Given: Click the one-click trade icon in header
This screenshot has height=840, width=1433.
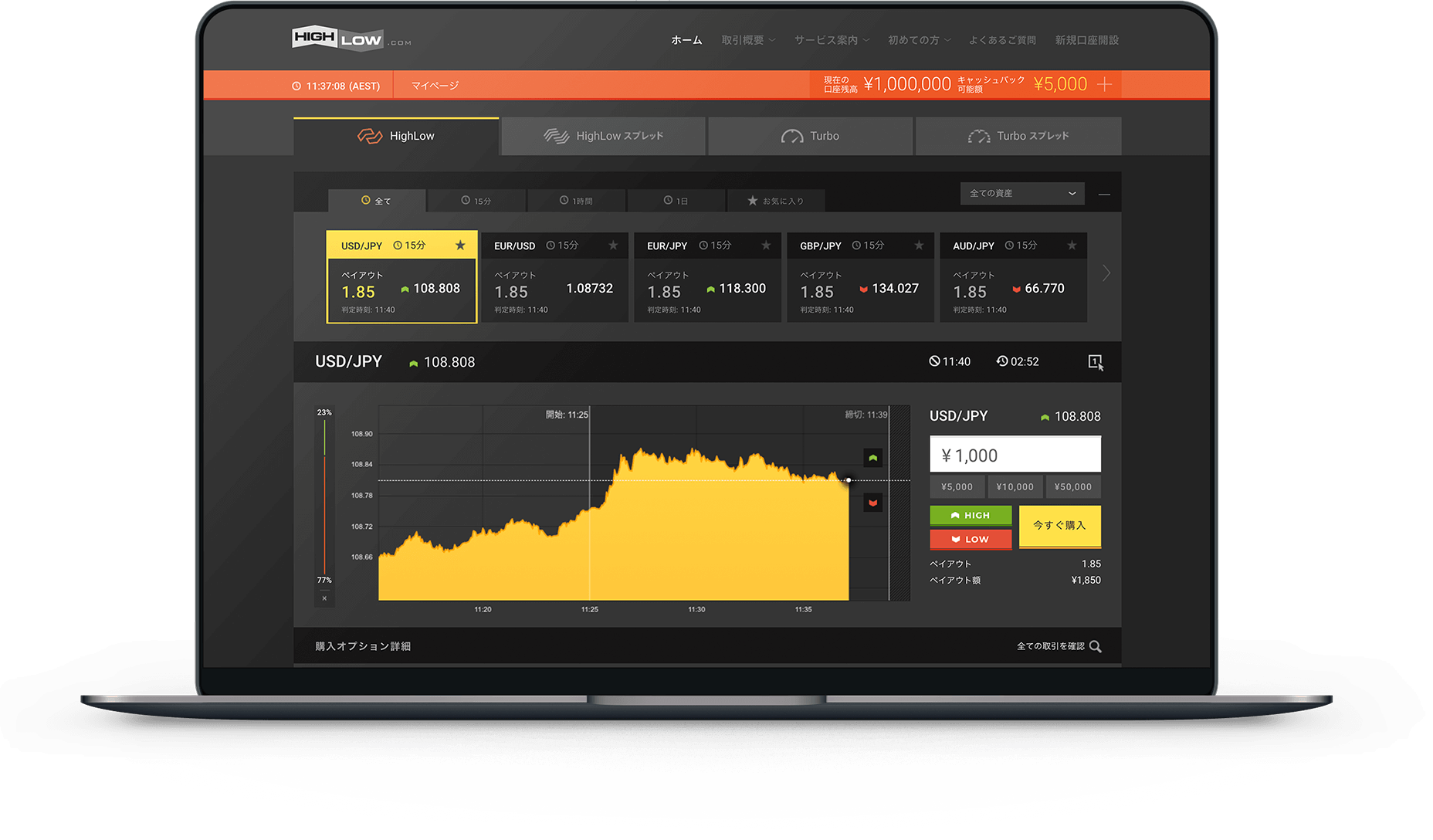Looking at the screenshot, I should click(1096, 362).
